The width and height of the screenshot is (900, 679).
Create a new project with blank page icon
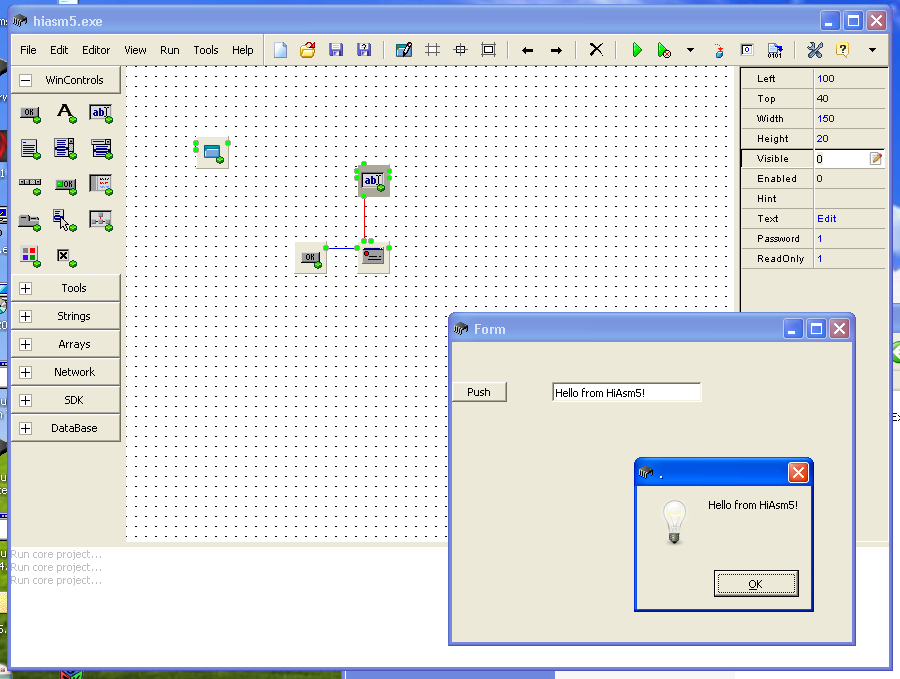click(x=281, y=50)
